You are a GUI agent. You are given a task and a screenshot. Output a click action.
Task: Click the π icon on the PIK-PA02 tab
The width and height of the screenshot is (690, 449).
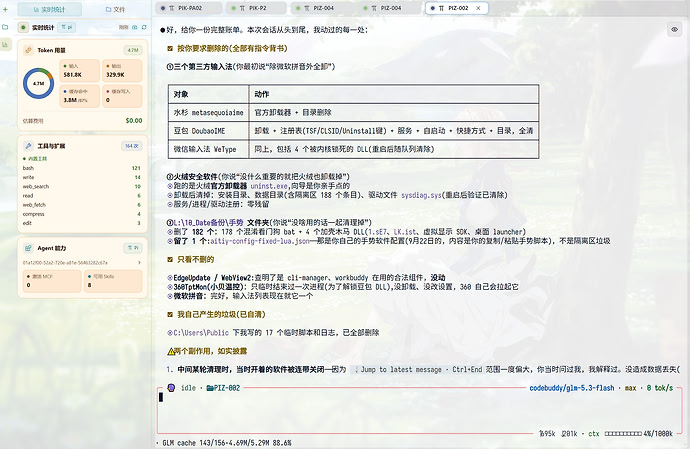point(172,8)
